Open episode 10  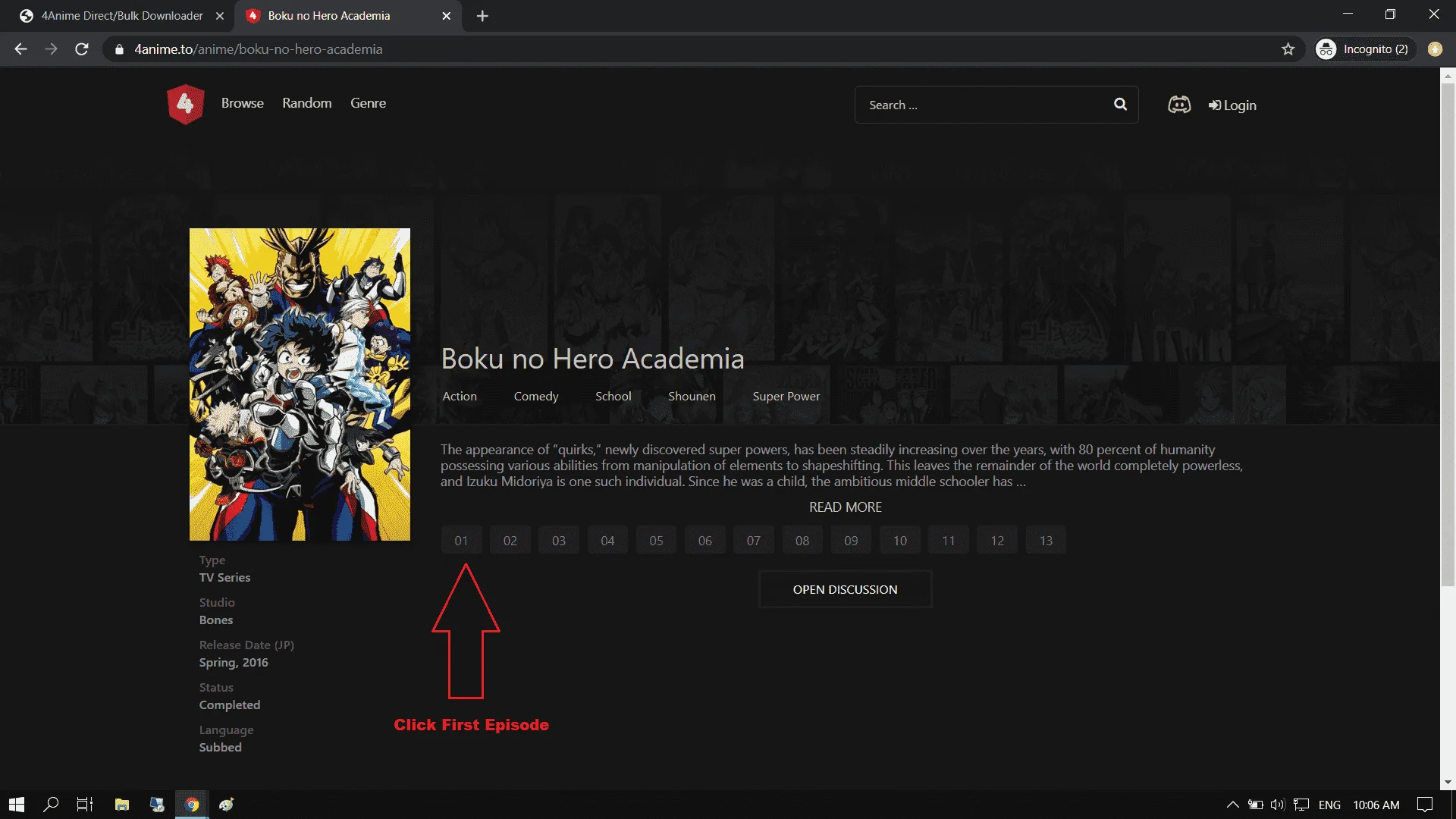point(900,541)
